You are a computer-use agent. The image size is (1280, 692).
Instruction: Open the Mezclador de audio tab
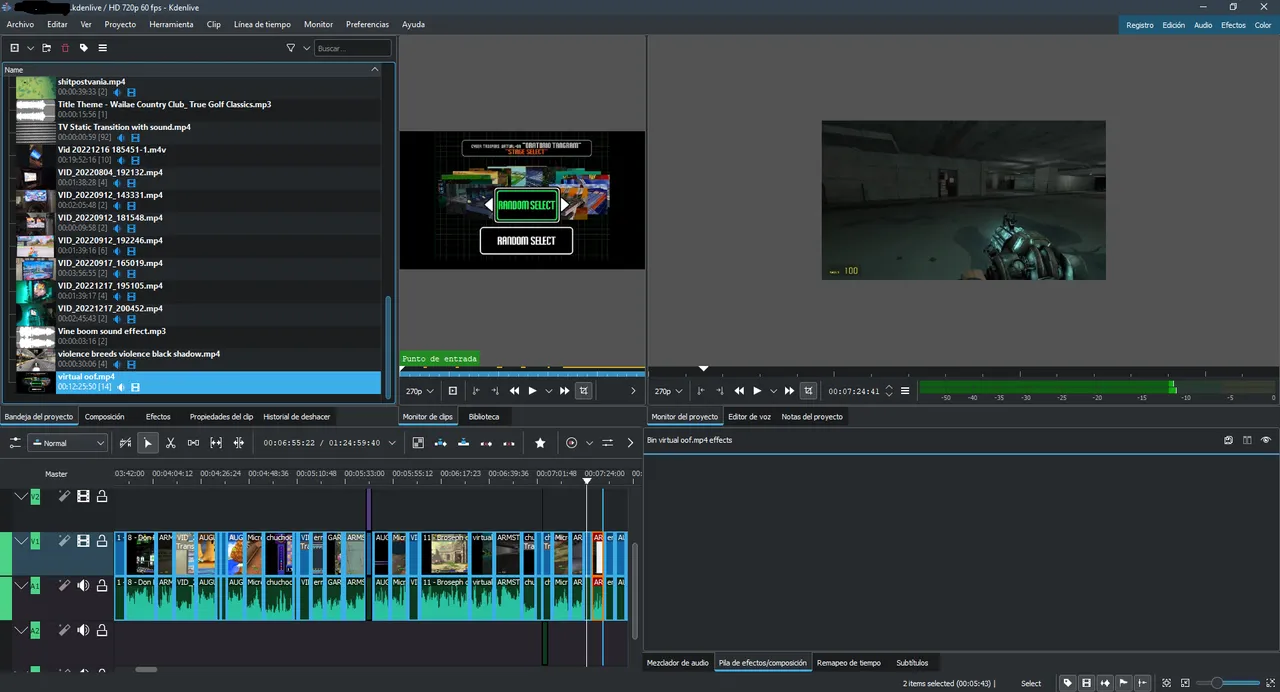coord(678,663)
